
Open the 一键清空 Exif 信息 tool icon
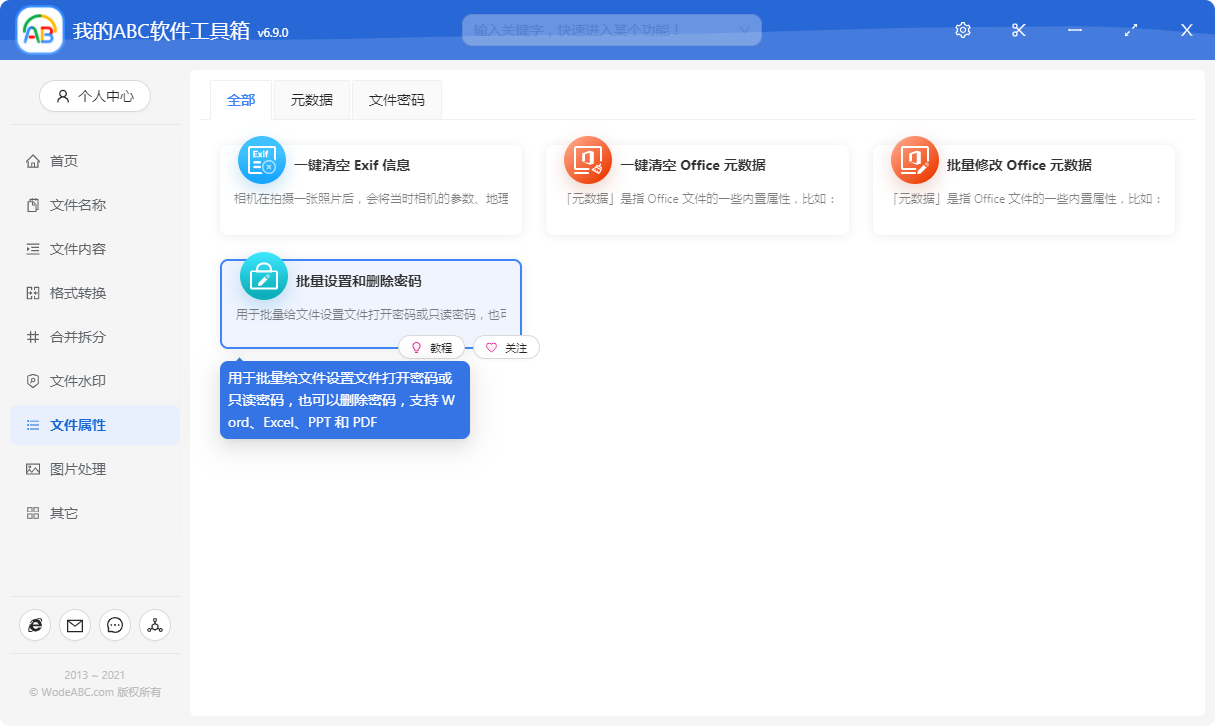(263, 159)
